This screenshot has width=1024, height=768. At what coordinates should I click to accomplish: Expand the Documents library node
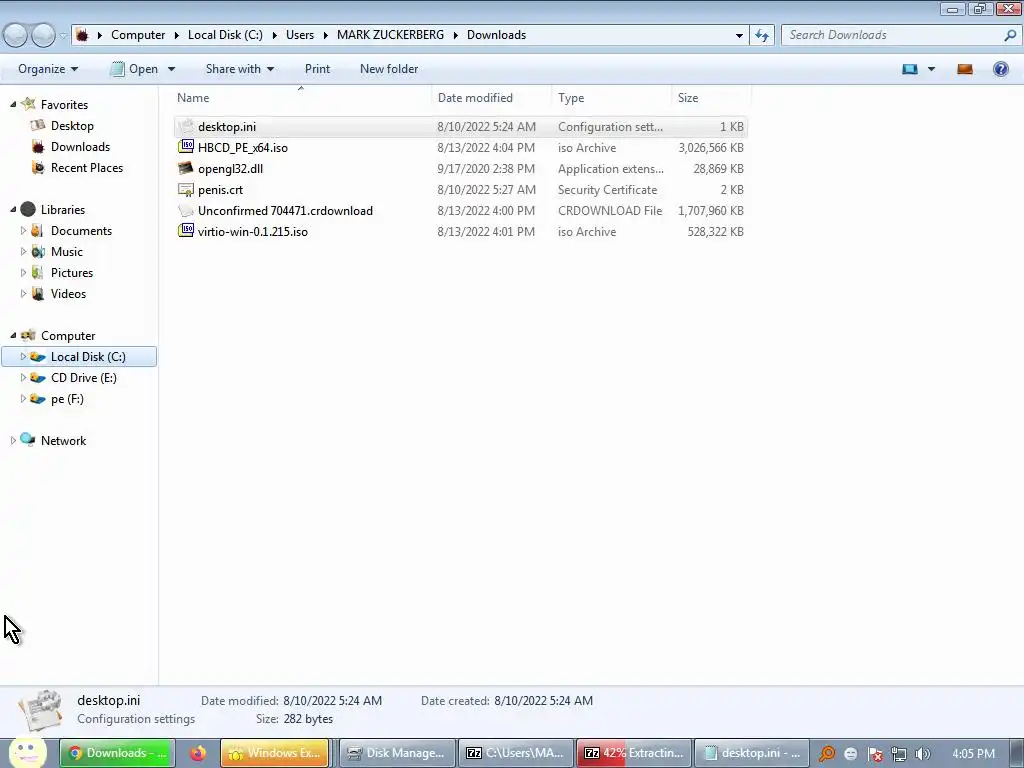pyautogui.click(x=24, y=231)
